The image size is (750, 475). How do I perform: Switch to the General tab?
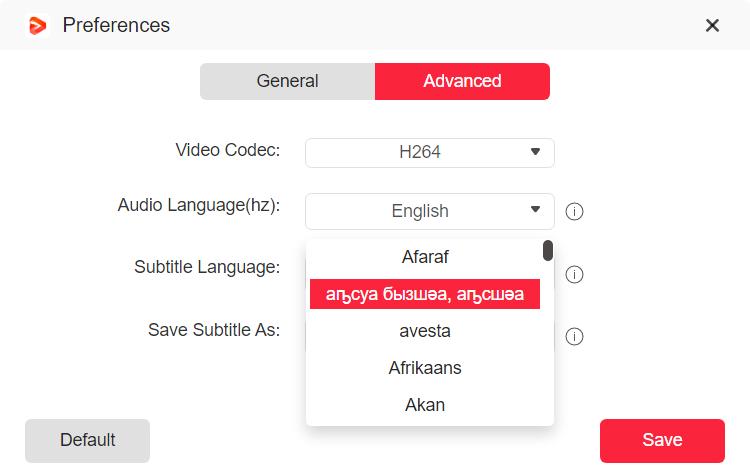pos(287,81)
